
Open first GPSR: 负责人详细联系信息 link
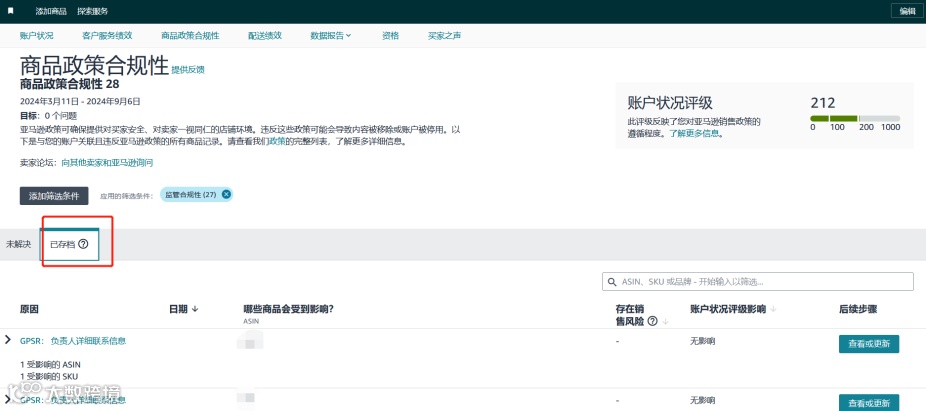coord(73,341)
